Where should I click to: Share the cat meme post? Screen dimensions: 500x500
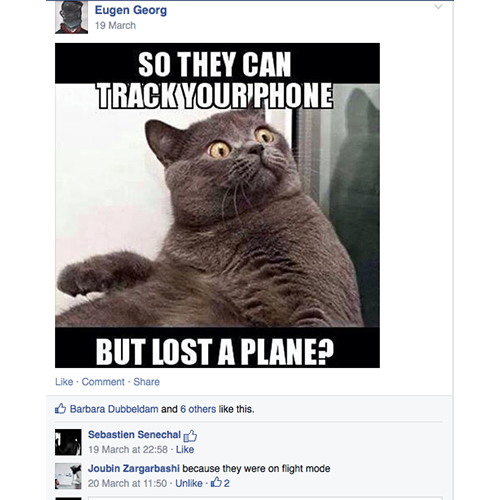(147, 382)
